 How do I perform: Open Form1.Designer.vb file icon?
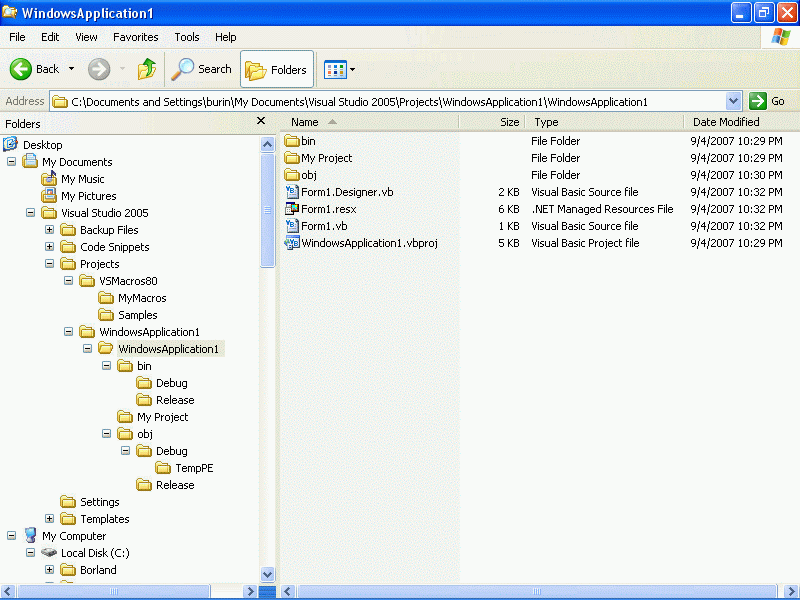point(292,192)
